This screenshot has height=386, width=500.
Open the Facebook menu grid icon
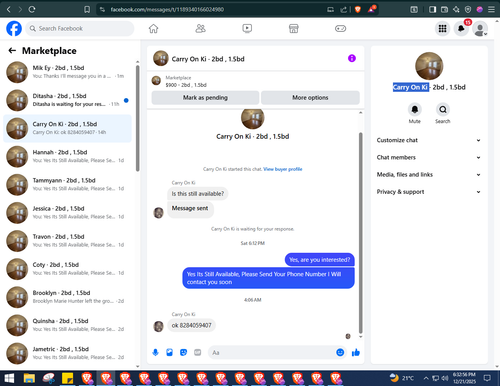pos(442,29)
